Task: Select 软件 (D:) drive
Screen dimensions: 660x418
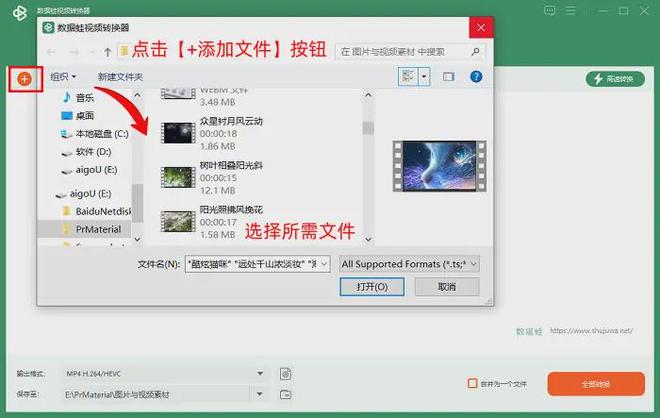Action: point(86,152)
